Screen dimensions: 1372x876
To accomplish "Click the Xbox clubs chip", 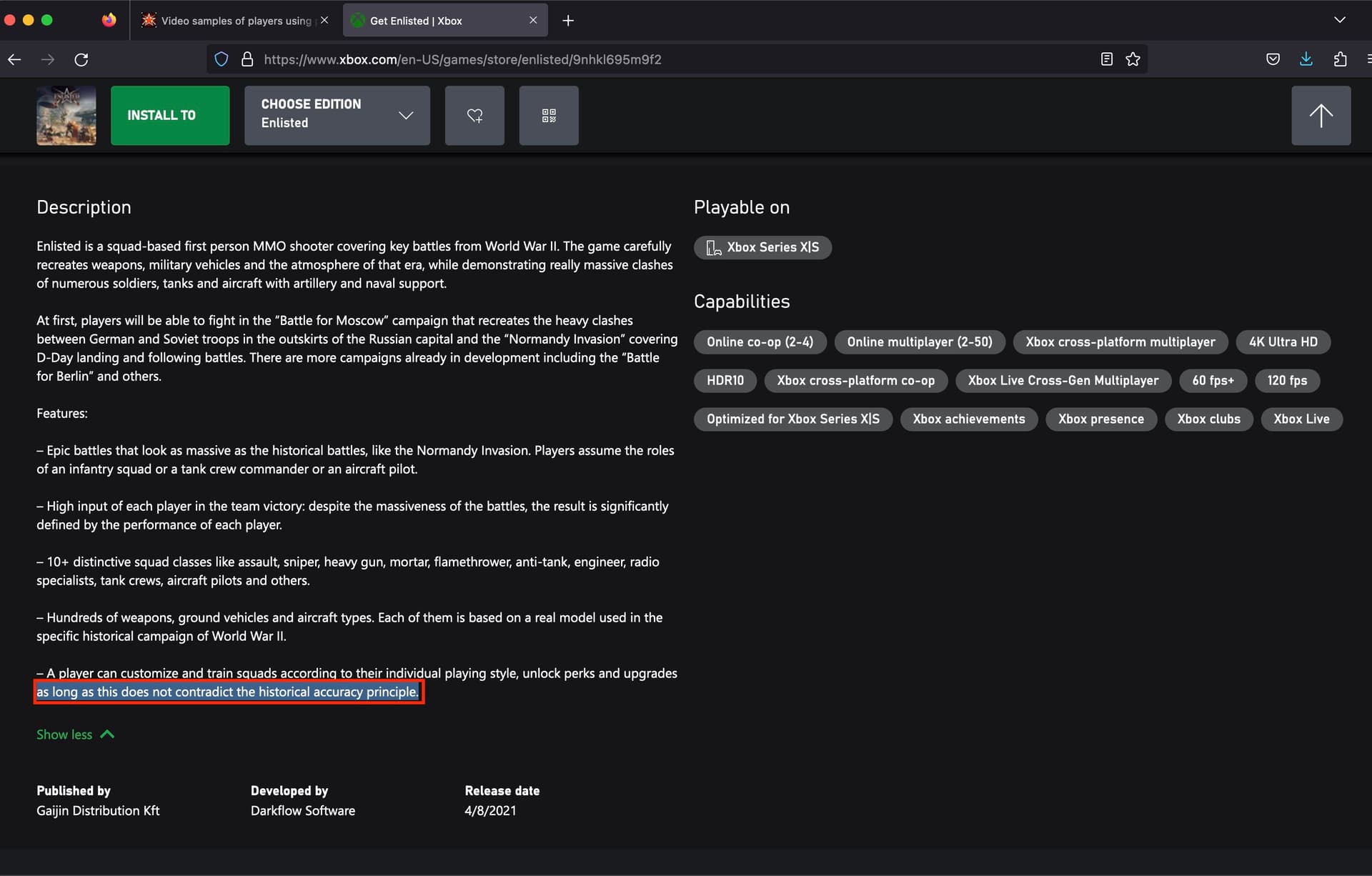I will coord(1208,419).
